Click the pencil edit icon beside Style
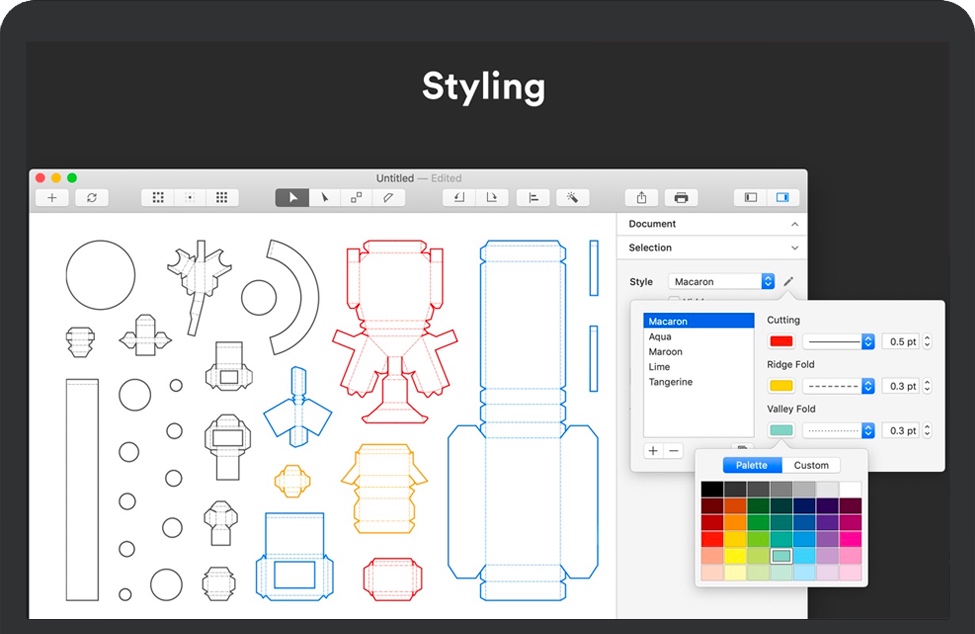This screenshot has width=975, height=634. [x=788, y=282]
